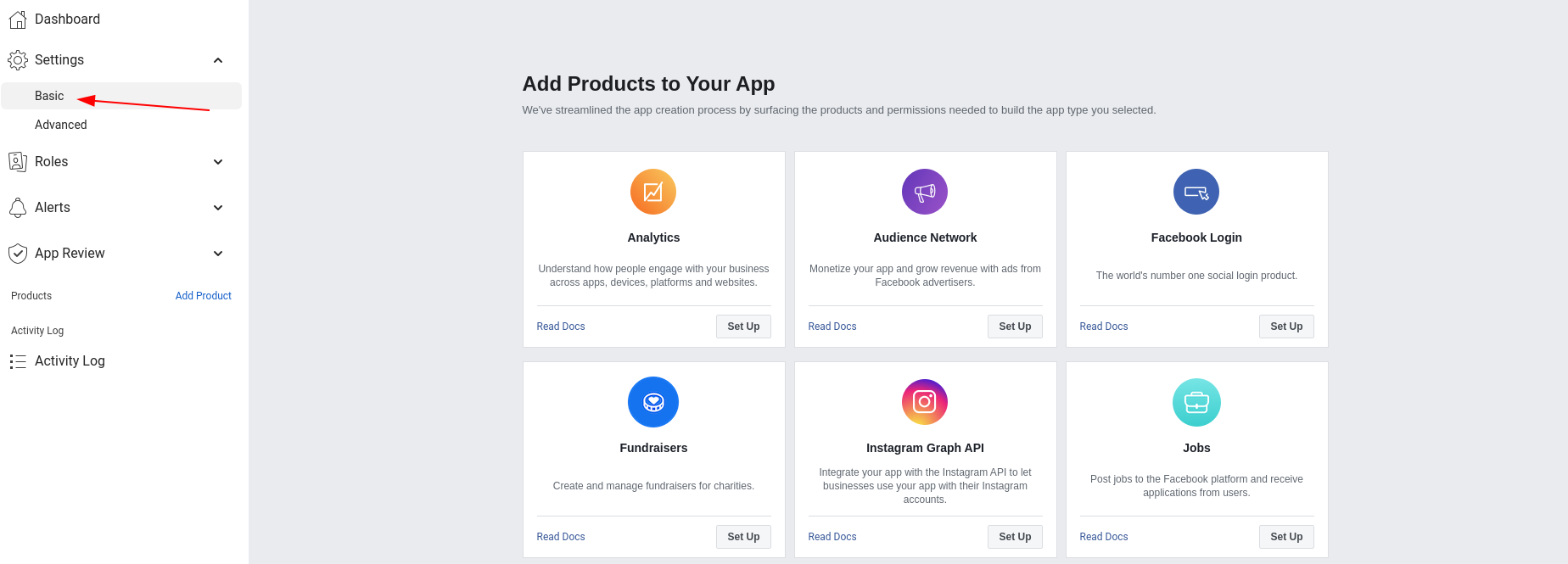The image size is (1568, 564).
Task: Click the Facebook Login product icon
Action: tap(1196, 192)
